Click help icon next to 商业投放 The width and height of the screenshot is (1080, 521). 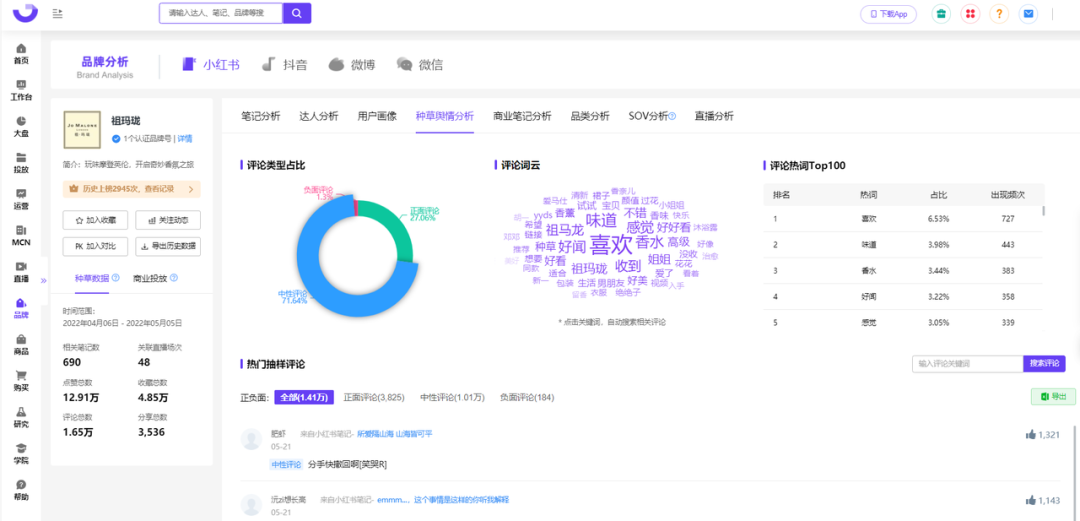coord(174,278)
